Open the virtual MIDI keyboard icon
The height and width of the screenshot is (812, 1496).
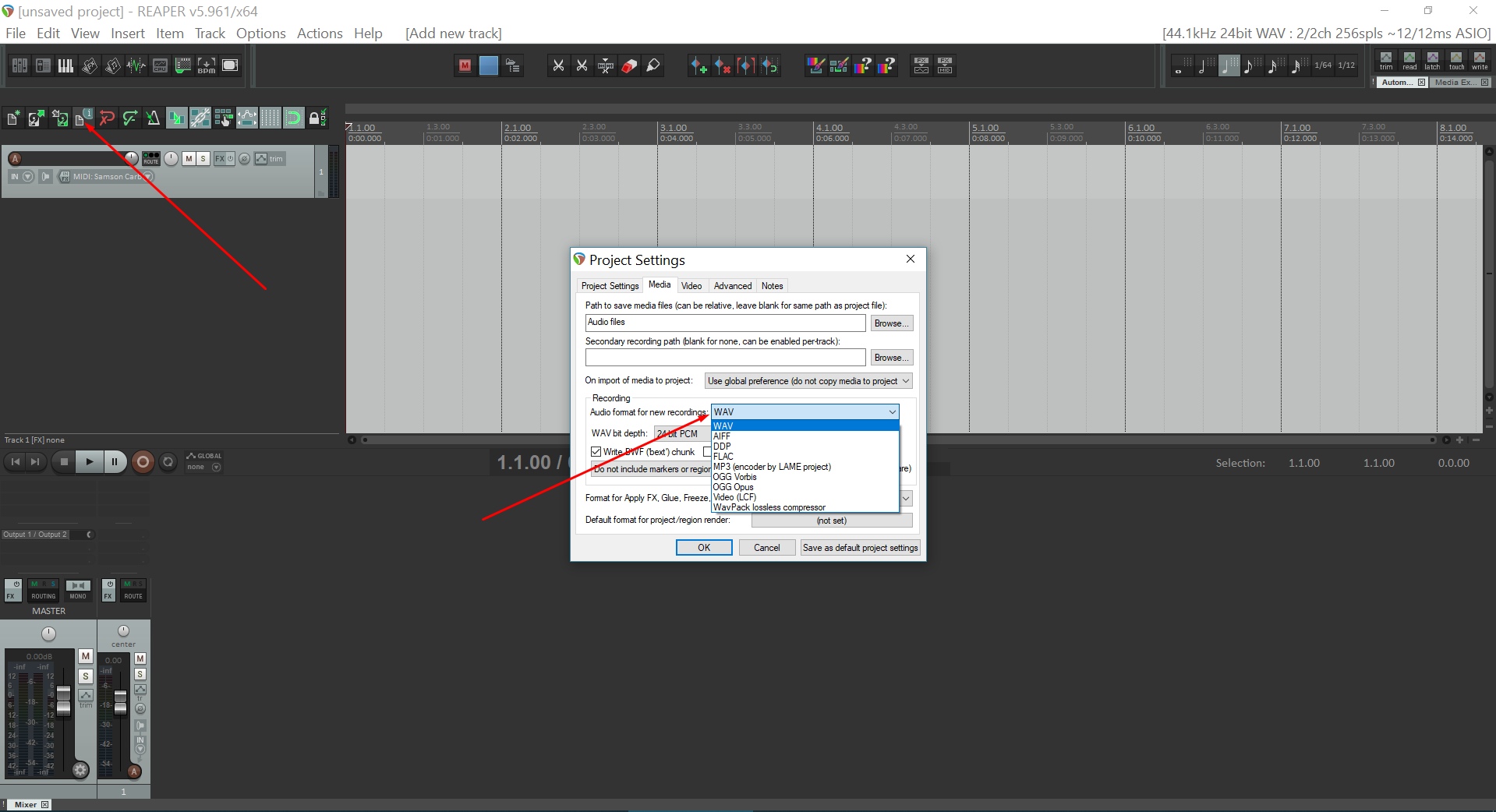[66, 66]
